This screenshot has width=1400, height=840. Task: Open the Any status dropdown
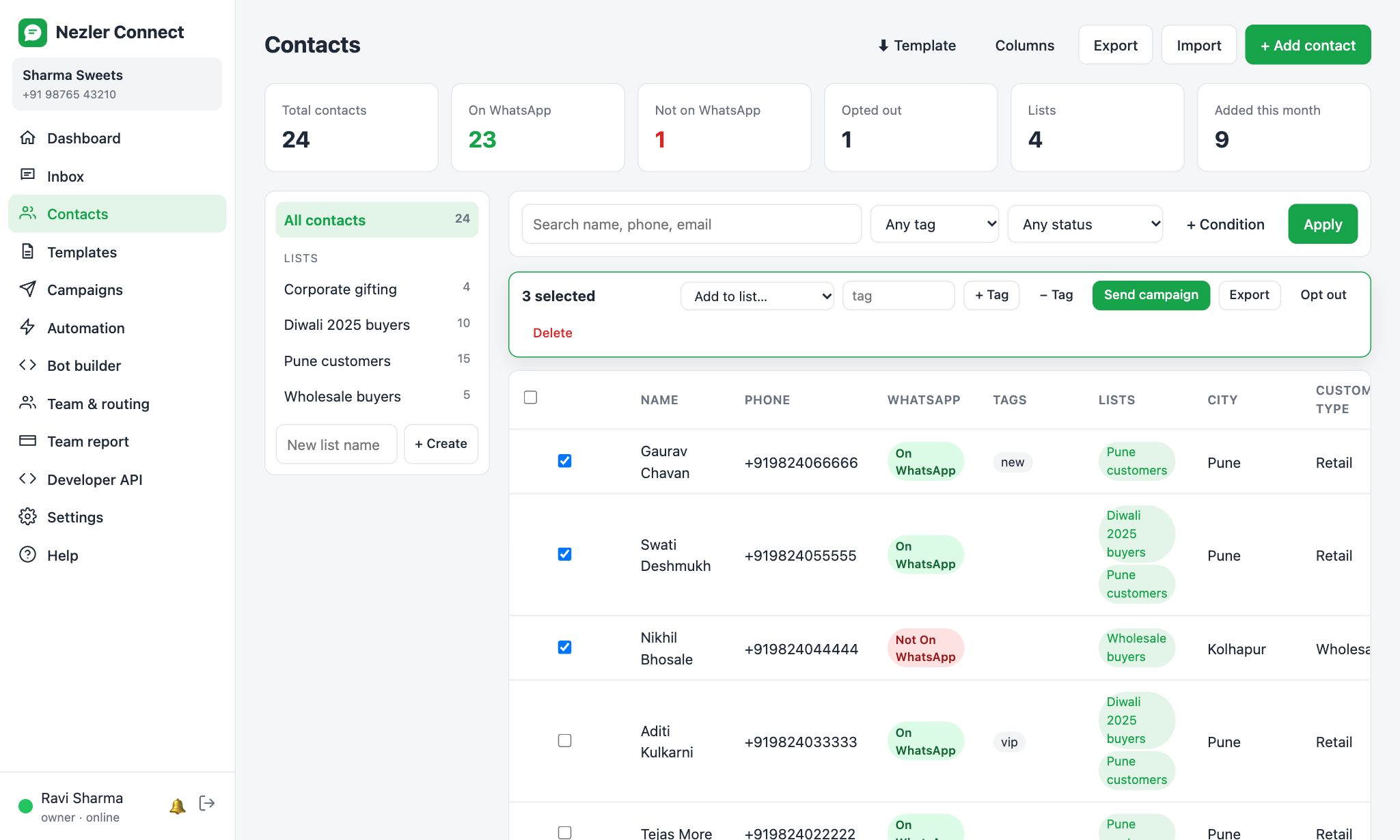coord(1085,224)
